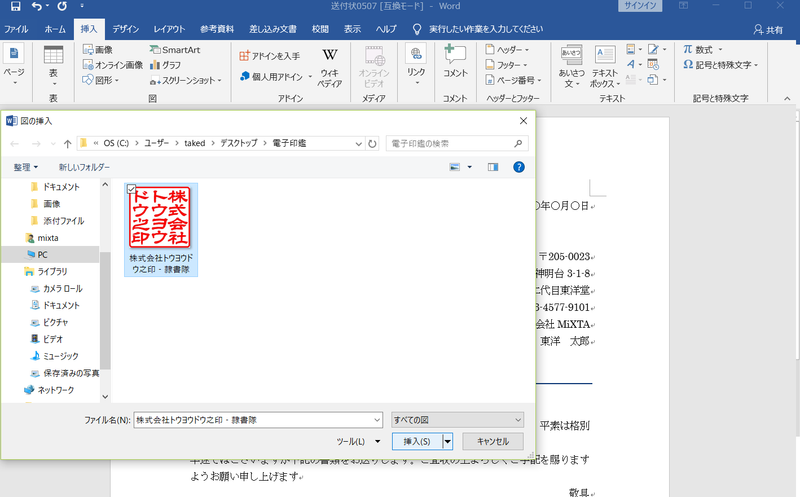Open すべての図 file type dropdown
This screenshot has height=497, width=800.
[457, 420]
